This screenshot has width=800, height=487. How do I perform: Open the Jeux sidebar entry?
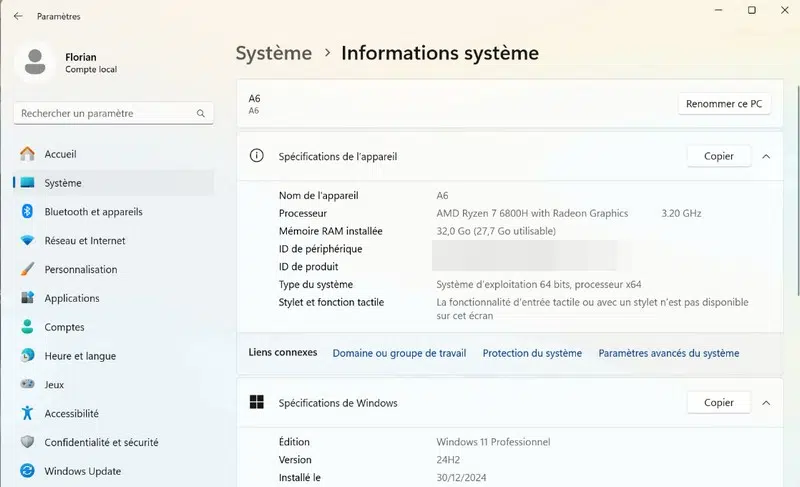tap(54, 385)
